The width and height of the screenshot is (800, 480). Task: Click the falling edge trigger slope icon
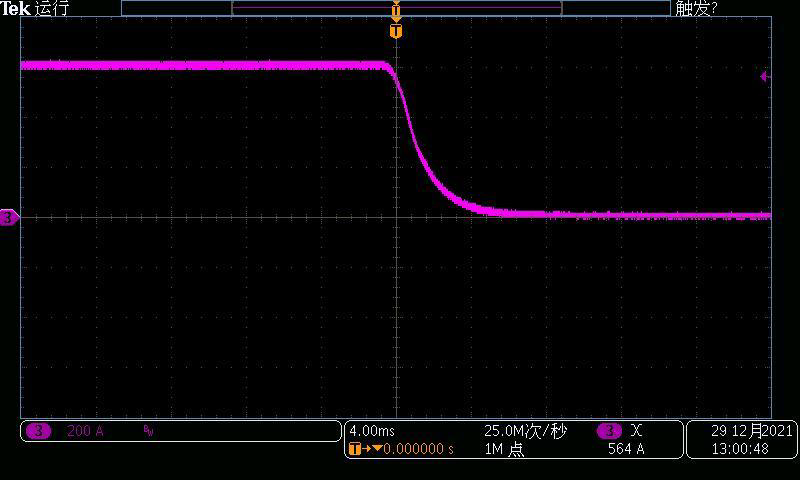click(x=636, y=431)
